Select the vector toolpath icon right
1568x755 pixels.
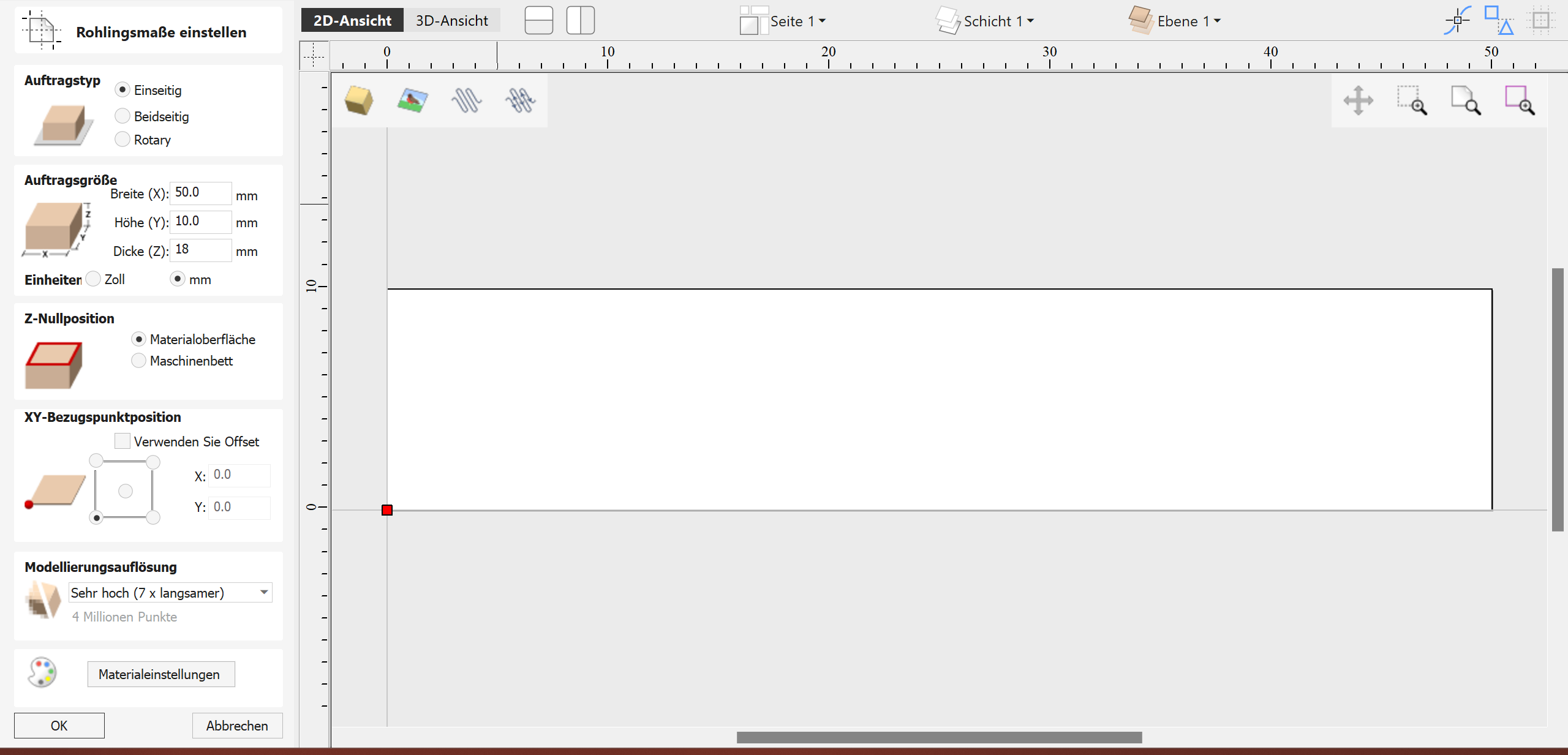click(520, 99)
